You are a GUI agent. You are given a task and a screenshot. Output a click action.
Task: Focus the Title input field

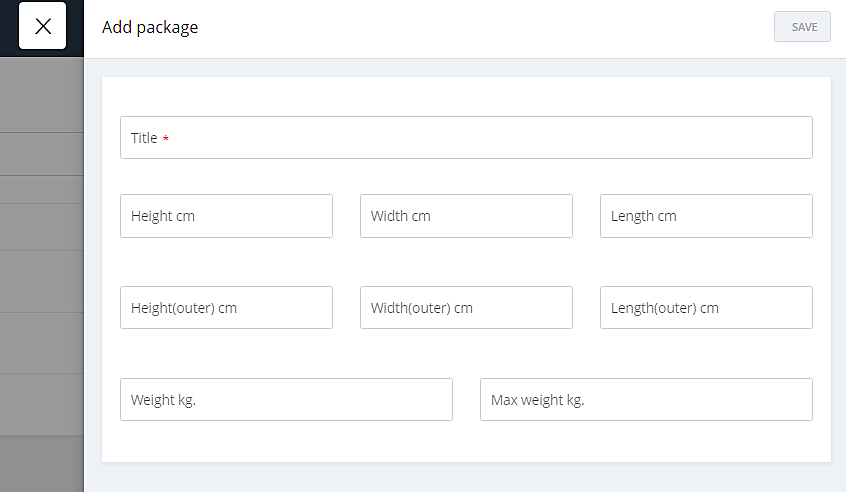click(466, 138)
